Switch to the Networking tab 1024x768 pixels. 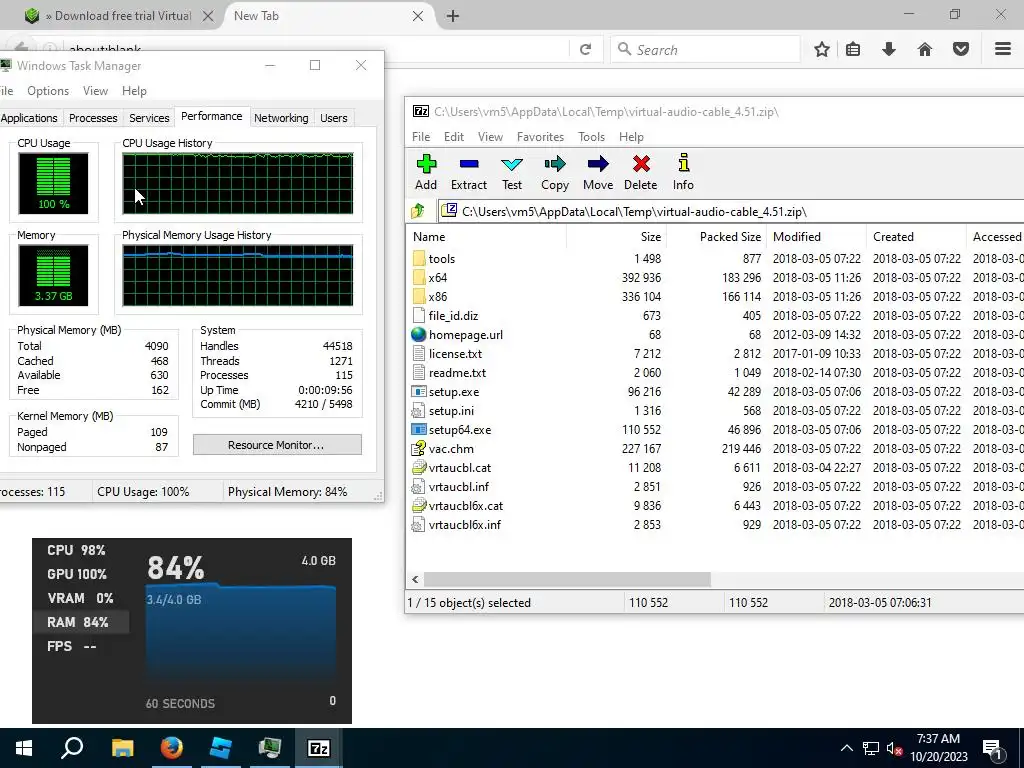tap(281, 118)
